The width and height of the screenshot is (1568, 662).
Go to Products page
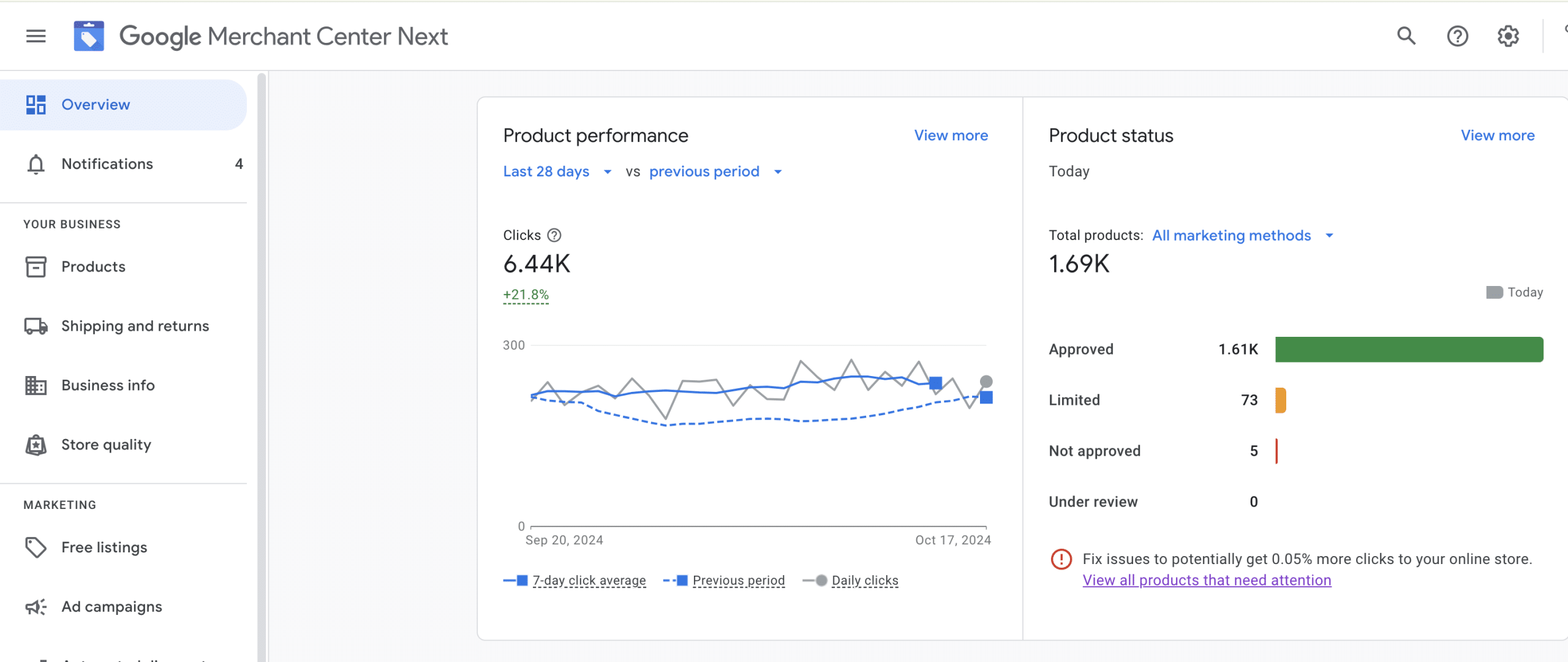point(123,267)
